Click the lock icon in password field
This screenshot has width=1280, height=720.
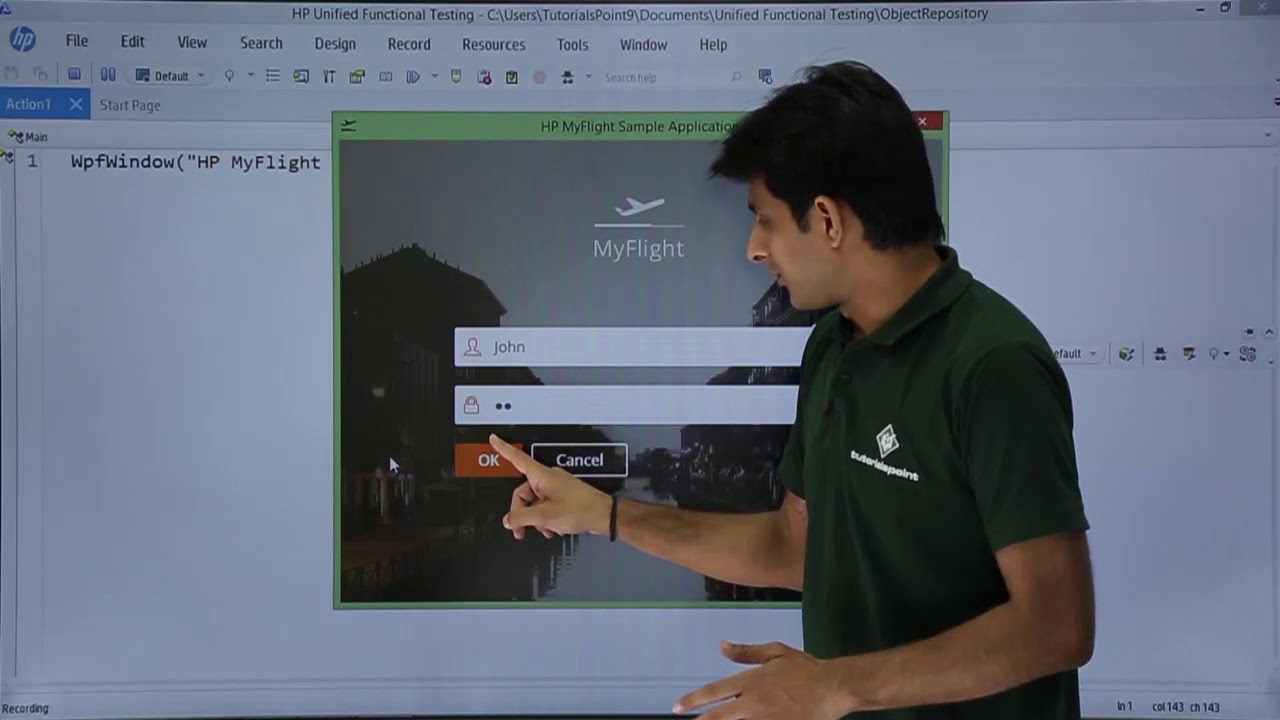point(471,405)
